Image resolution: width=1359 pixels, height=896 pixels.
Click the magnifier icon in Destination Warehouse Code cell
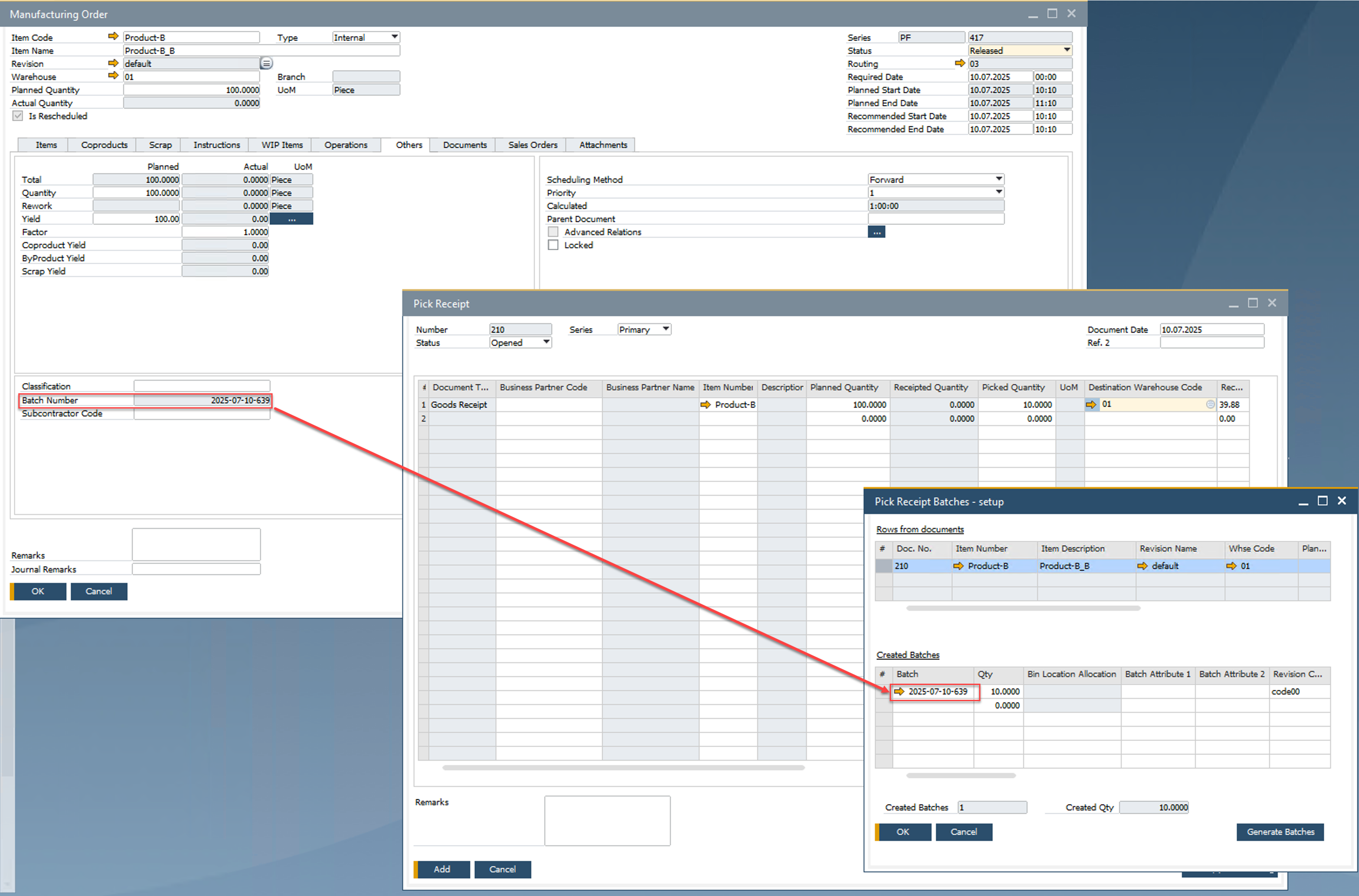1210,404
